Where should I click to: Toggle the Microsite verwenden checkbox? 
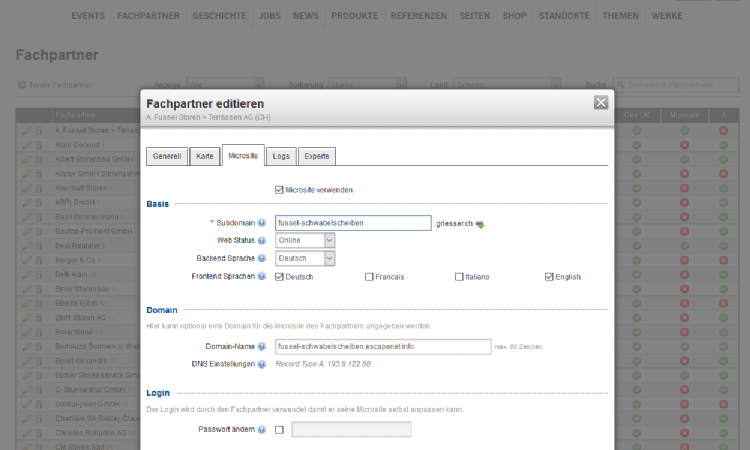click(x=279, y=189)
